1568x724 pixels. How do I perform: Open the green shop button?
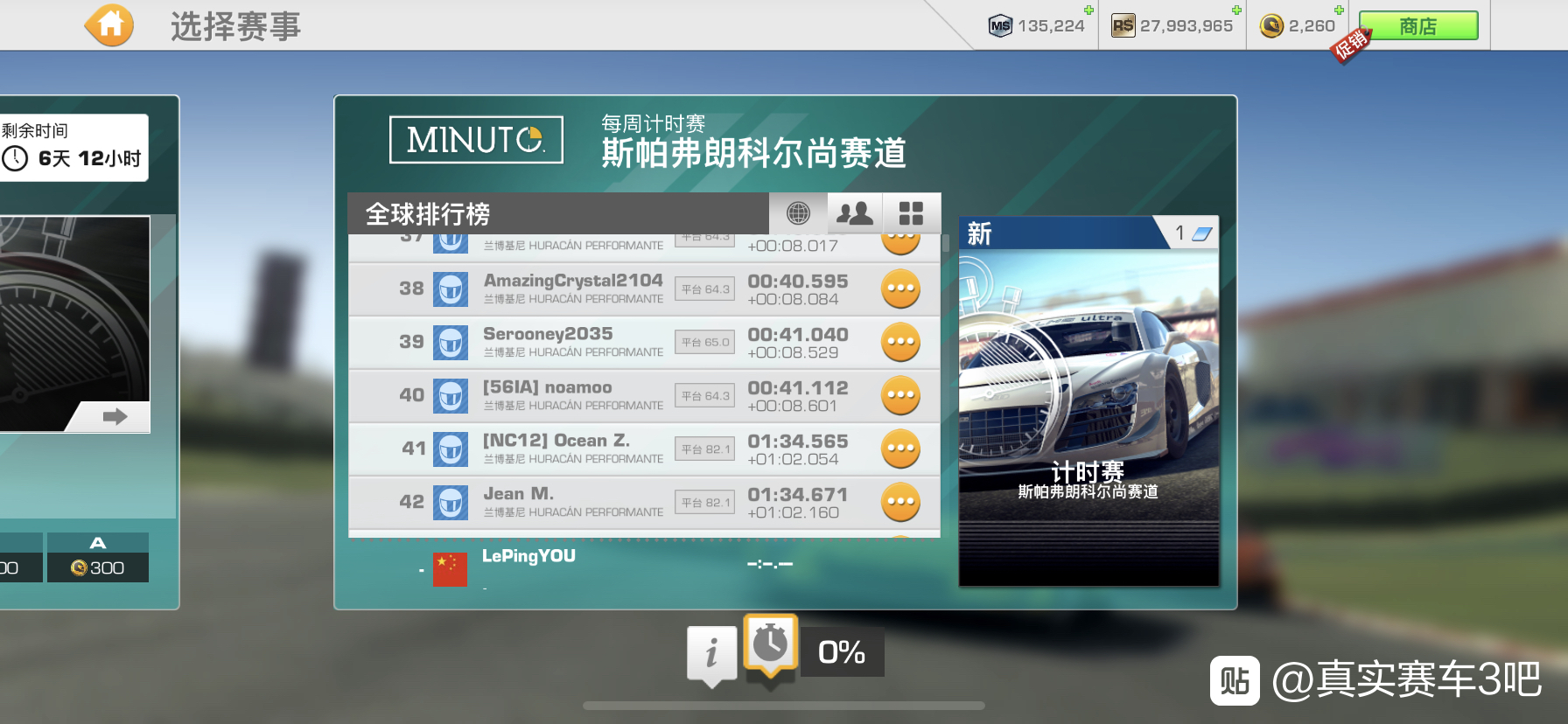(1417, 26)
